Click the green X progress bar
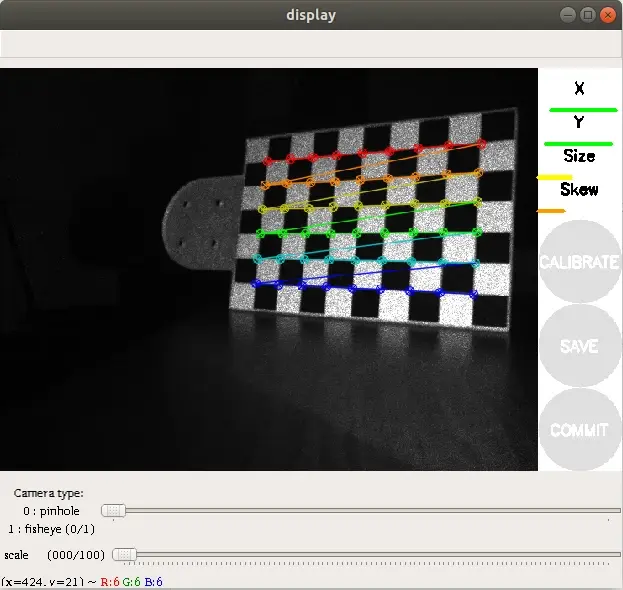The height and width of the screenshot is (590, 623). (x=583, y=110)
